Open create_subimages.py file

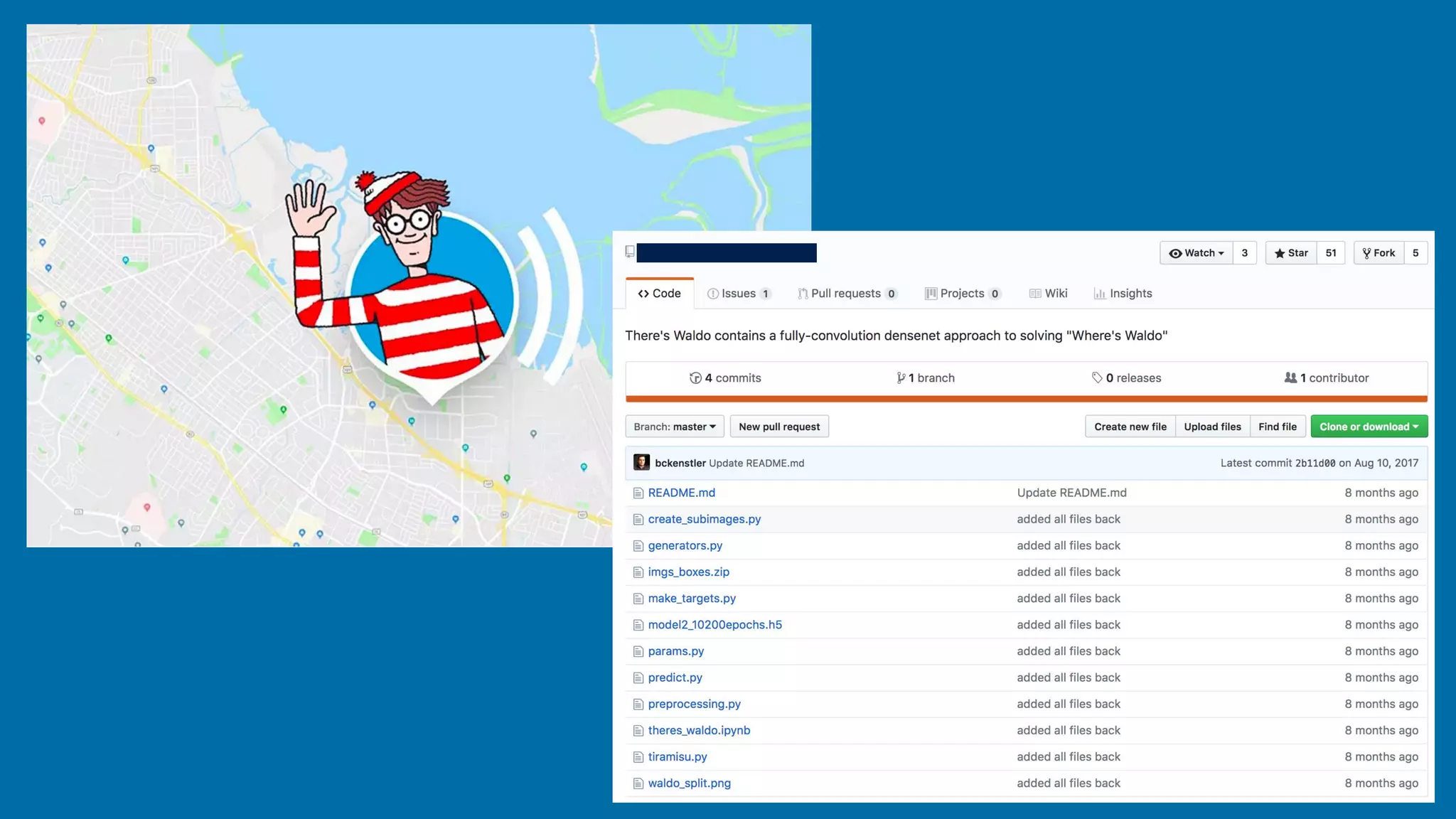point(705,519)
